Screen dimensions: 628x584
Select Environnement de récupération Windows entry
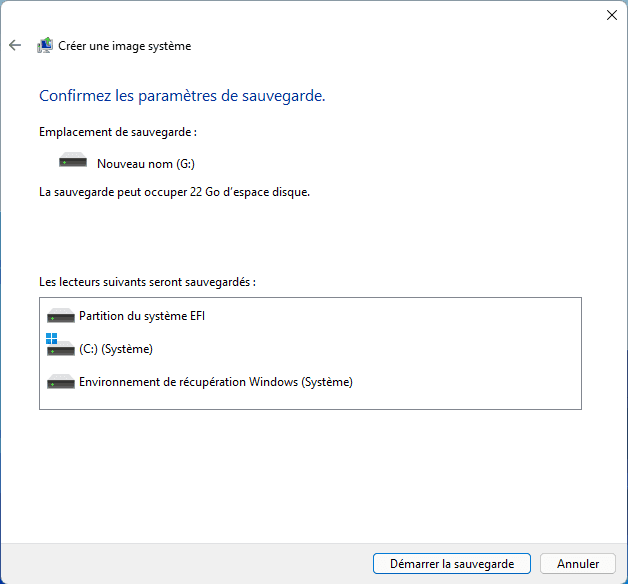216,382
